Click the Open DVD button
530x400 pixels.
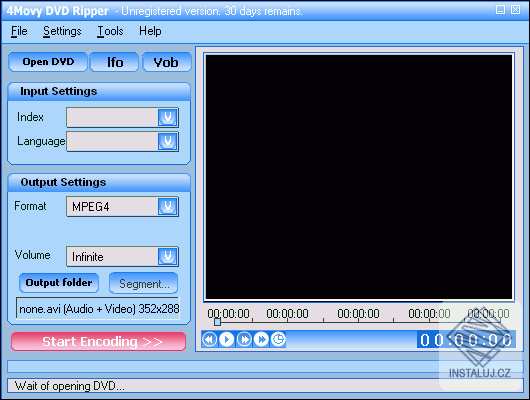tap(48, 62)
